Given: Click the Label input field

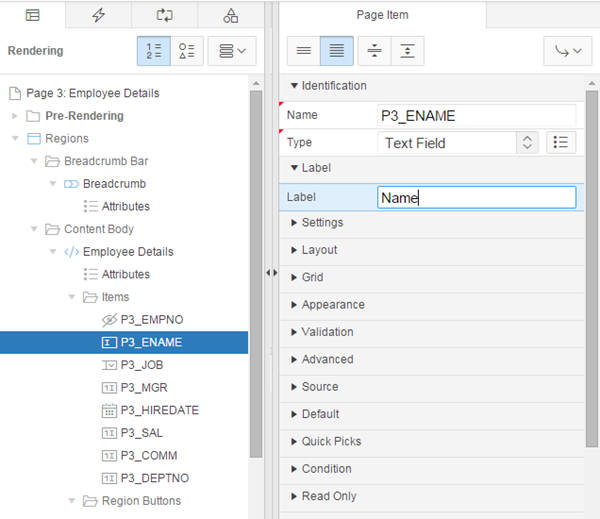Looking at the screenshot, I should click(x=476, y=197).
